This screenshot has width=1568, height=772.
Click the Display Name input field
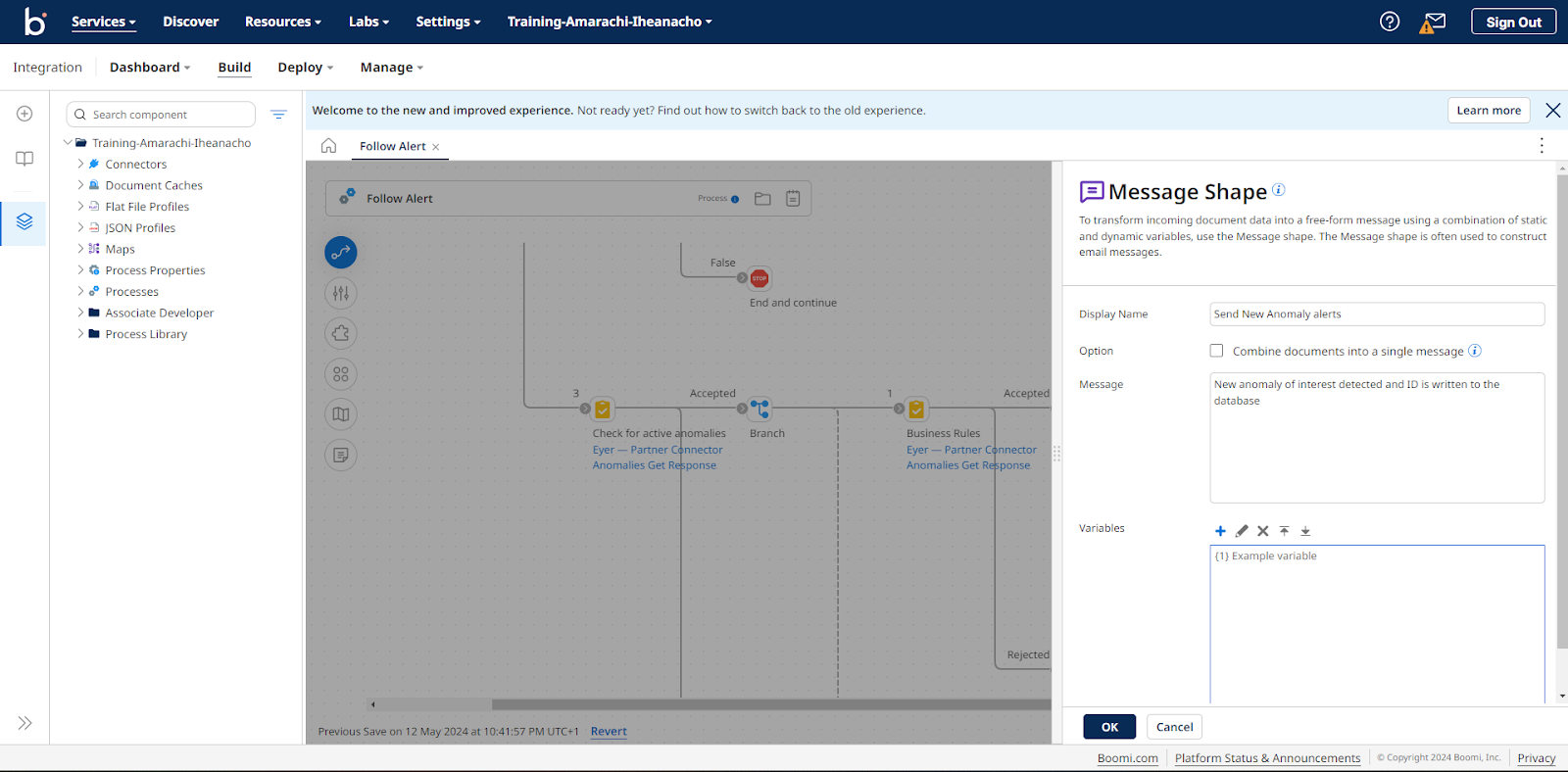coord(1377,314)
